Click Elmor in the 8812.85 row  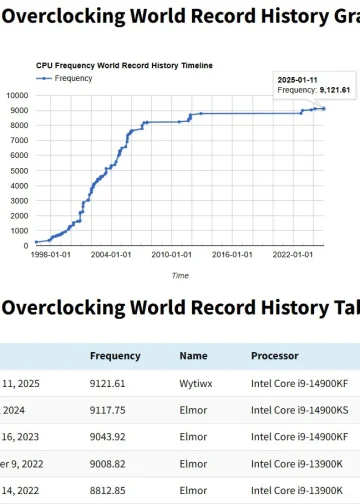(x=193, y=491)
